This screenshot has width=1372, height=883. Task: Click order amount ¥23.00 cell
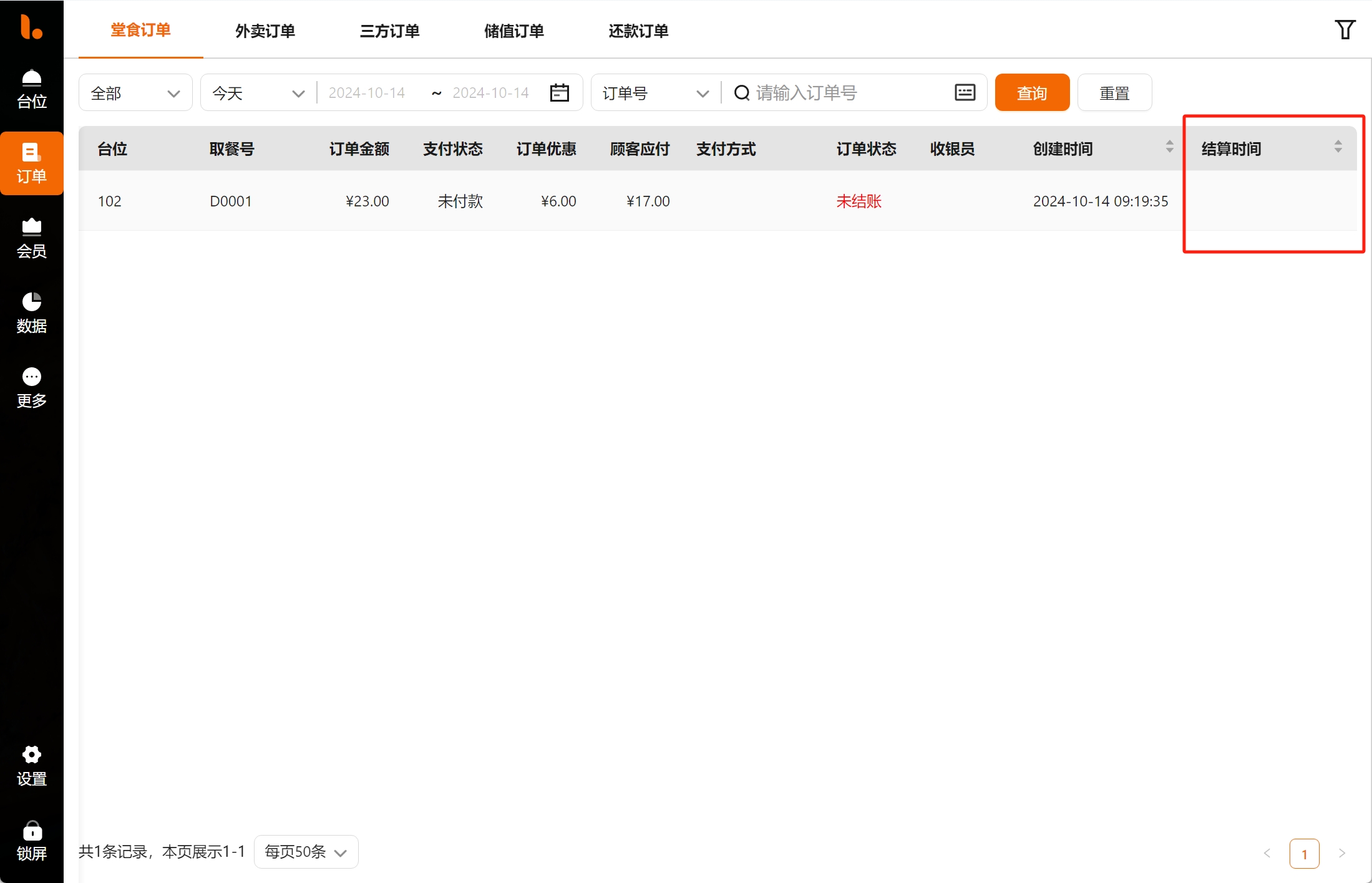coord(367,201)
